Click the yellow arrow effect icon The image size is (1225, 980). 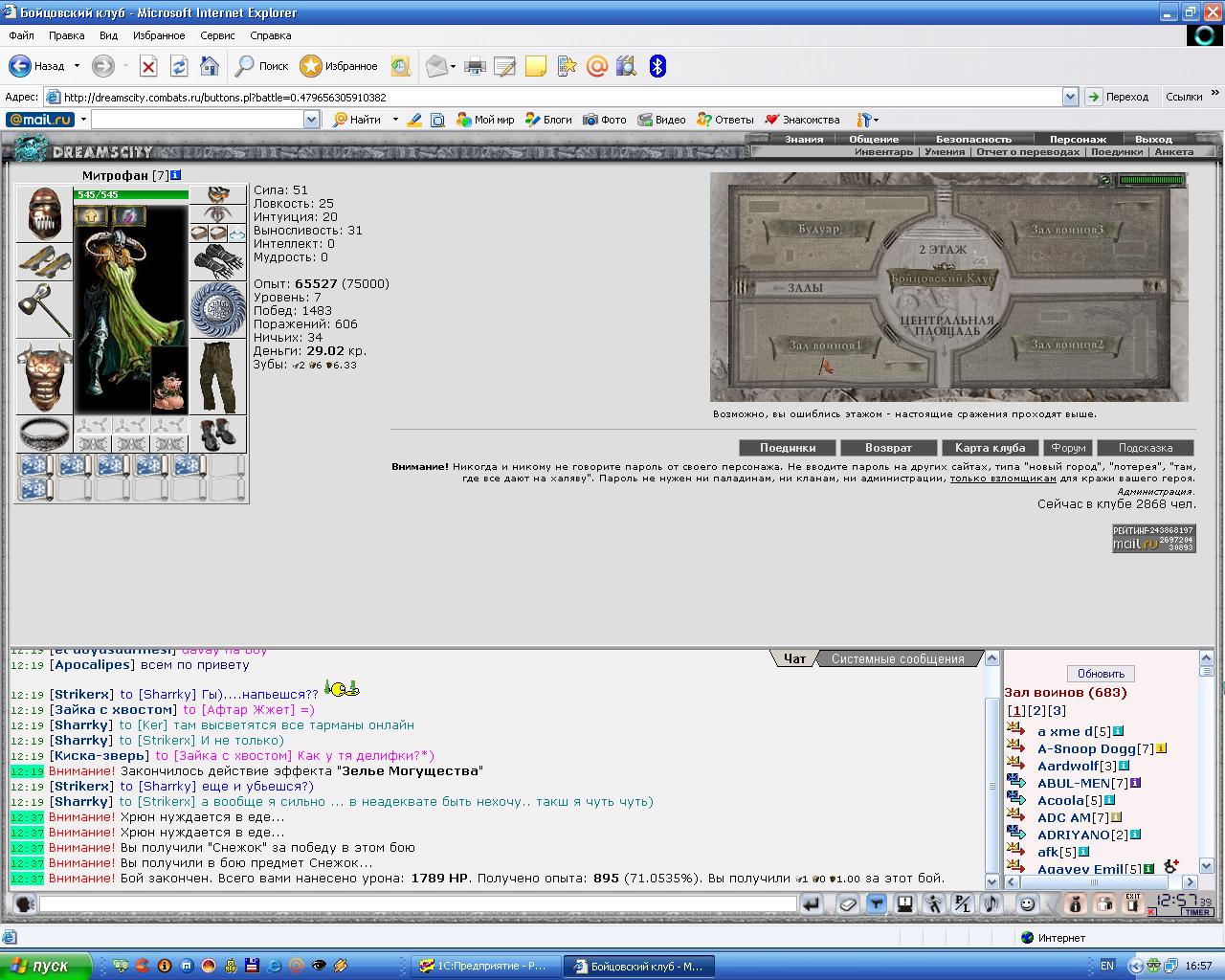92,215
